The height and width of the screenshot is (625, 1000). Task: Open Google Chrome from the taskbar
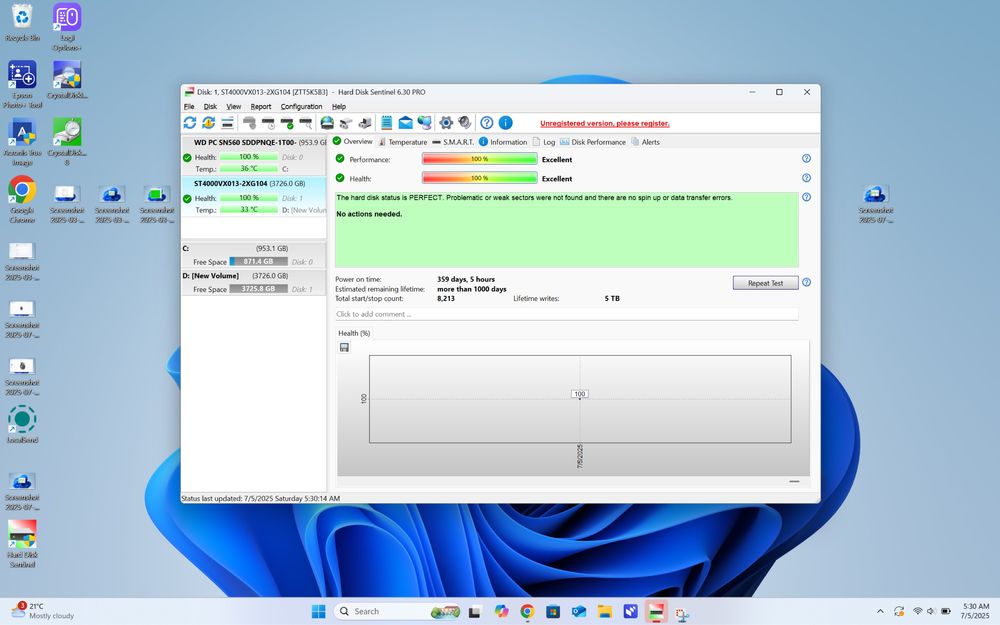coord(527,612)
